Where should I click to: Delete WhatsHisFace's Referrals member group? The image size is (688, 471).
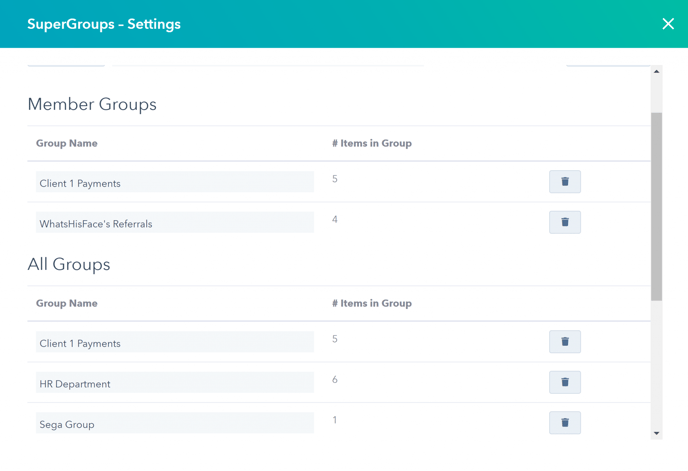click(x=565, y=222)
